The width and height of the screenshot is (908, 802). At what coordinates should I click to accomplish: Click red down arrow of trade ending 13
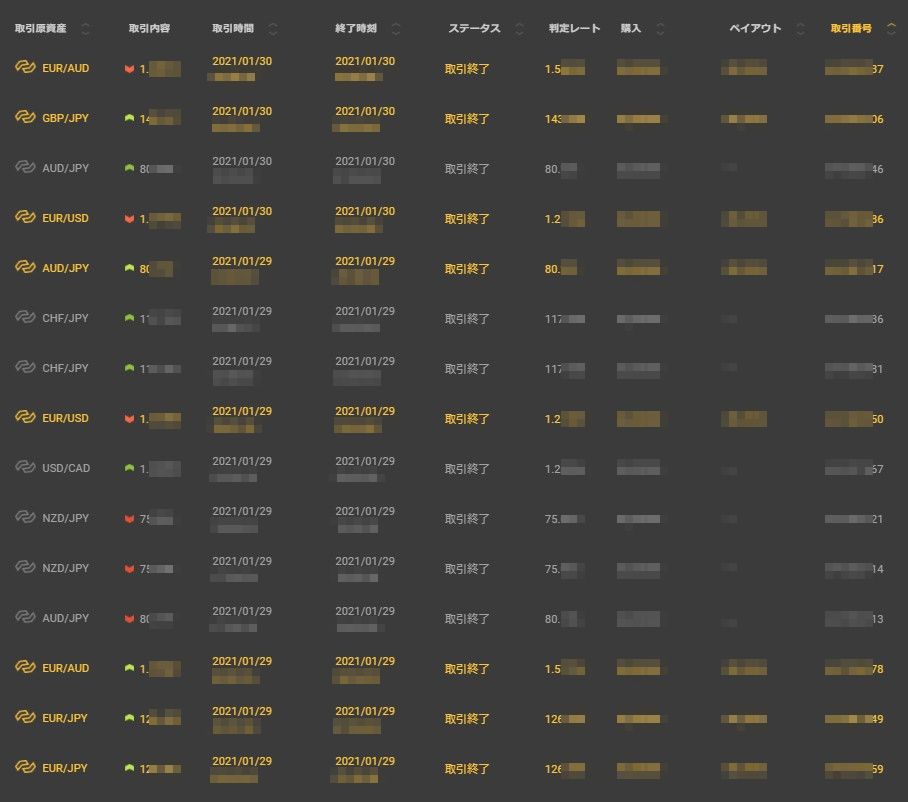129,618
